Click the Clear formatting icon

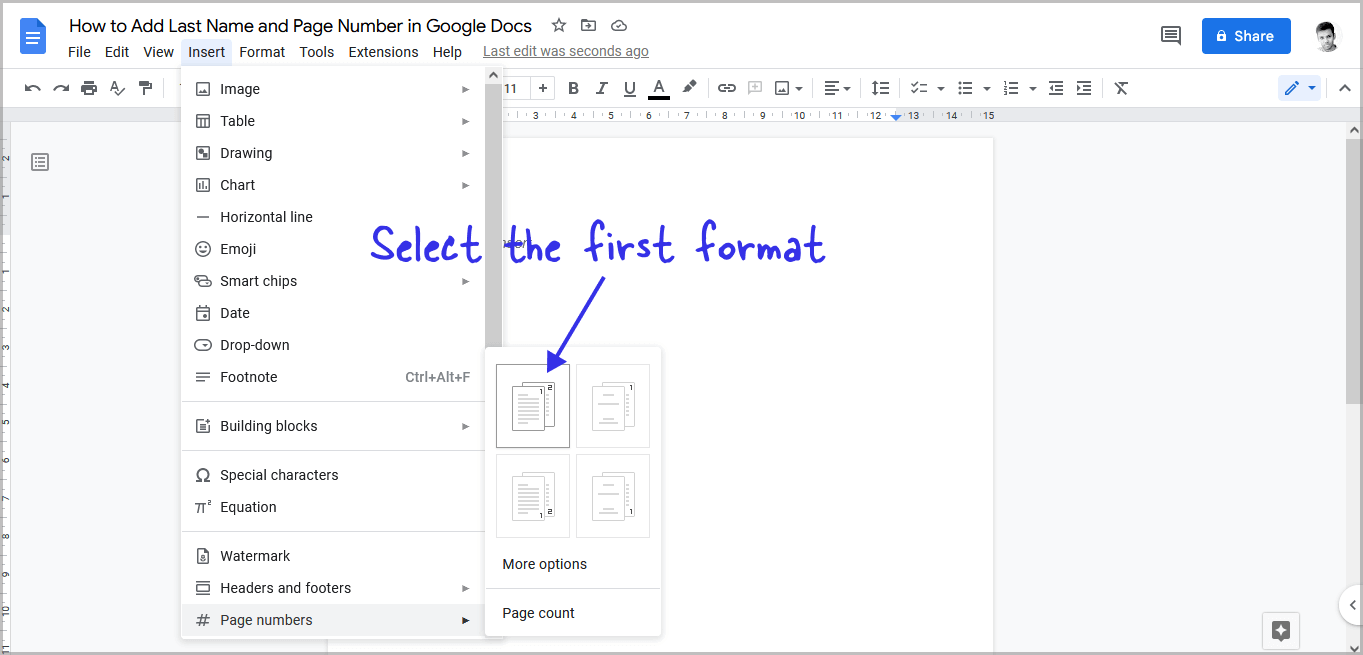1120,88
